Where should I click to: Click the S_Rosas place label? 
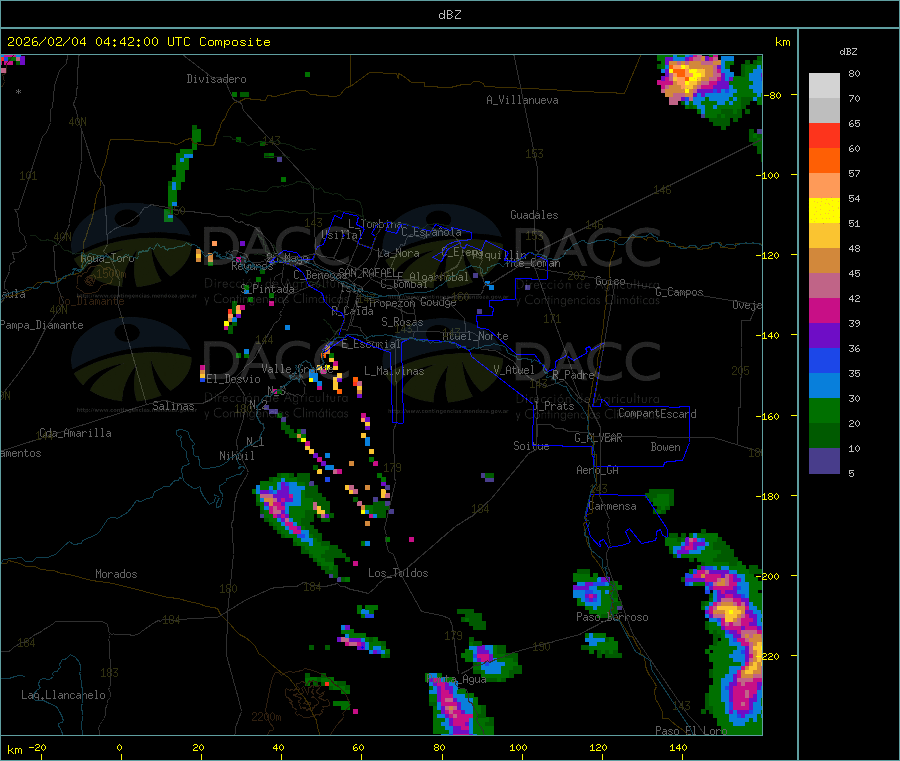coord(402,322)
